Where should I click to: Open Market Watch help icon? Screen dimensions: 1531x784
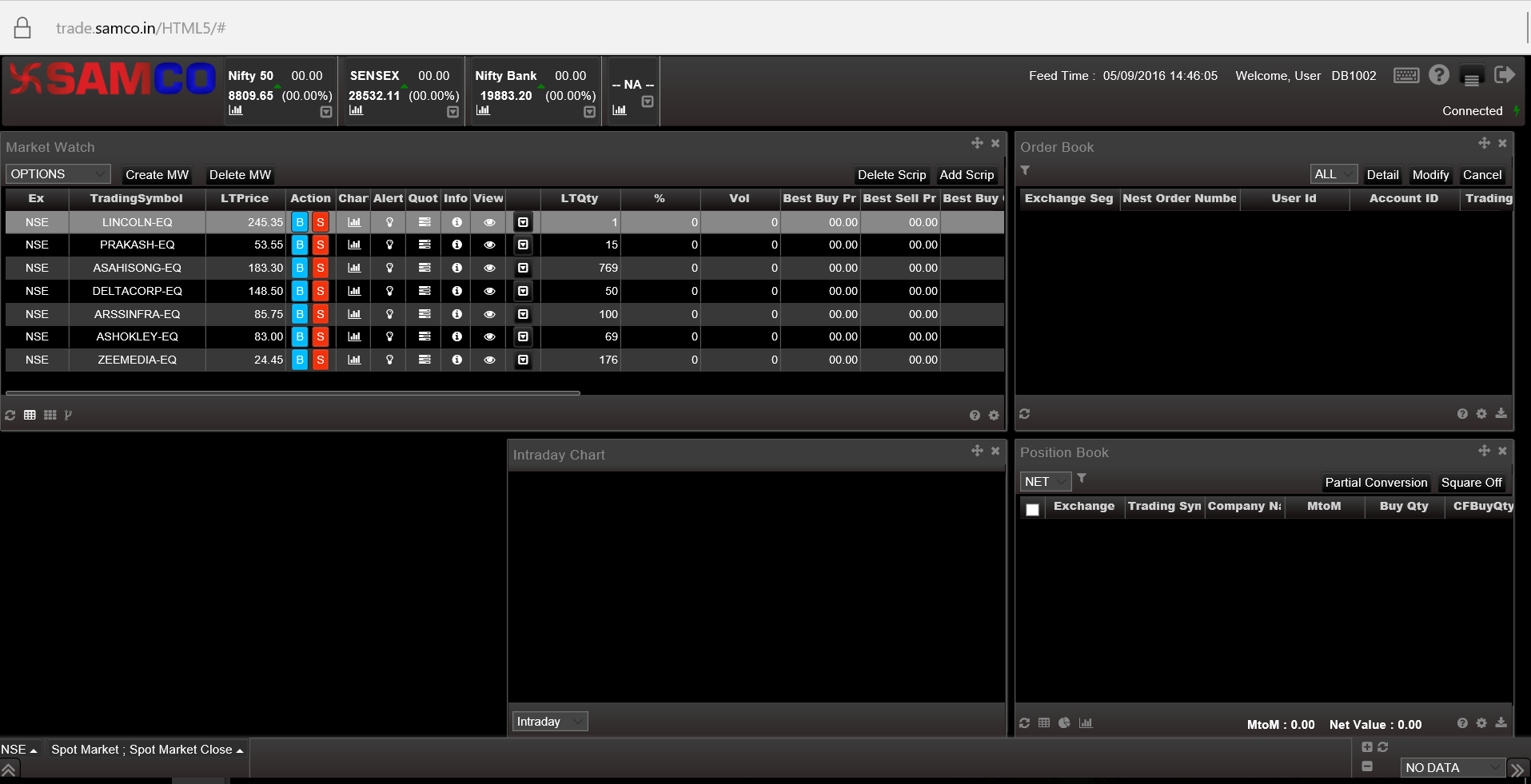[975, 416]
